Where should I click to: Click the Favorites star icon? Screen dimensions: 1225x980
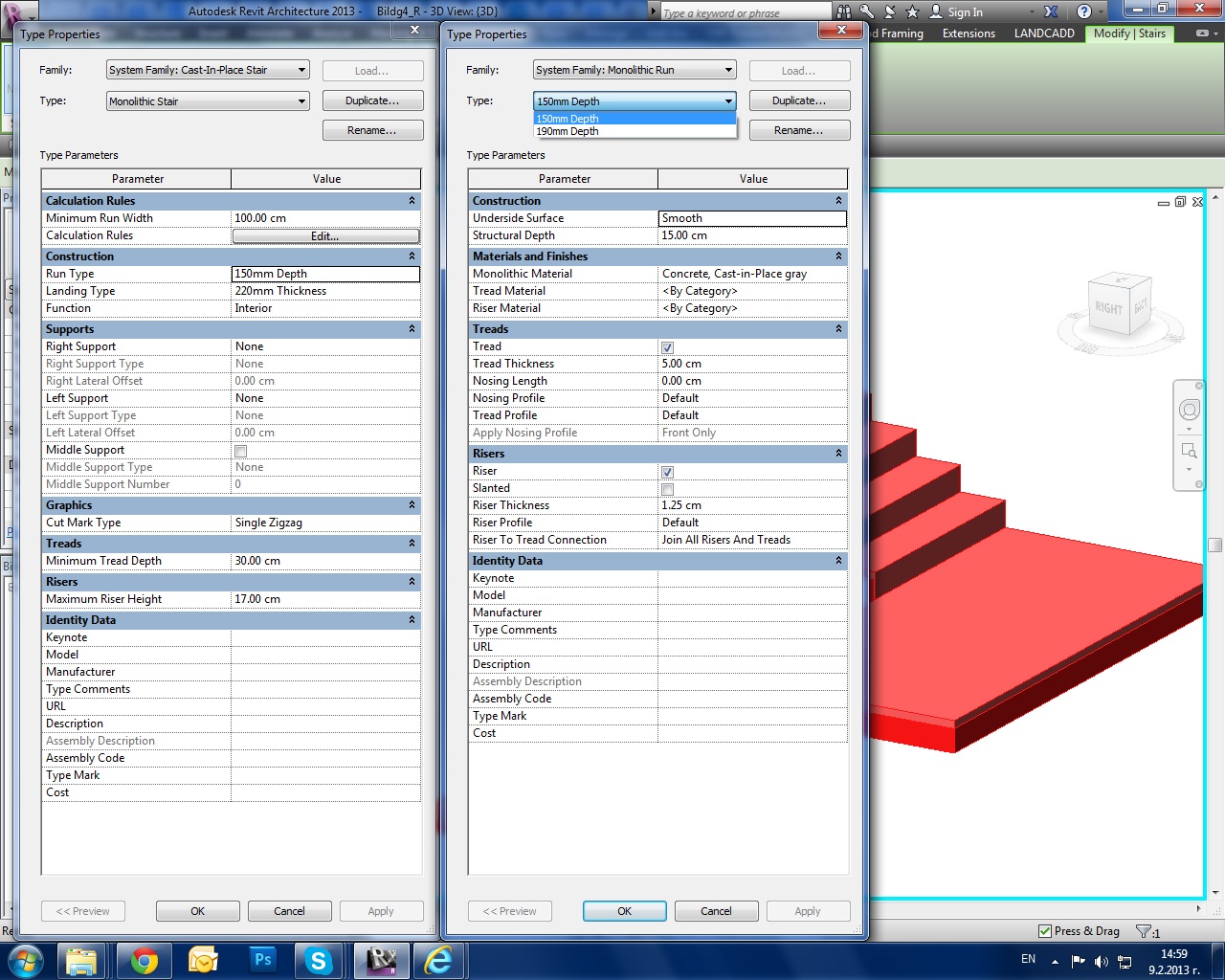(x=912, y=11)
